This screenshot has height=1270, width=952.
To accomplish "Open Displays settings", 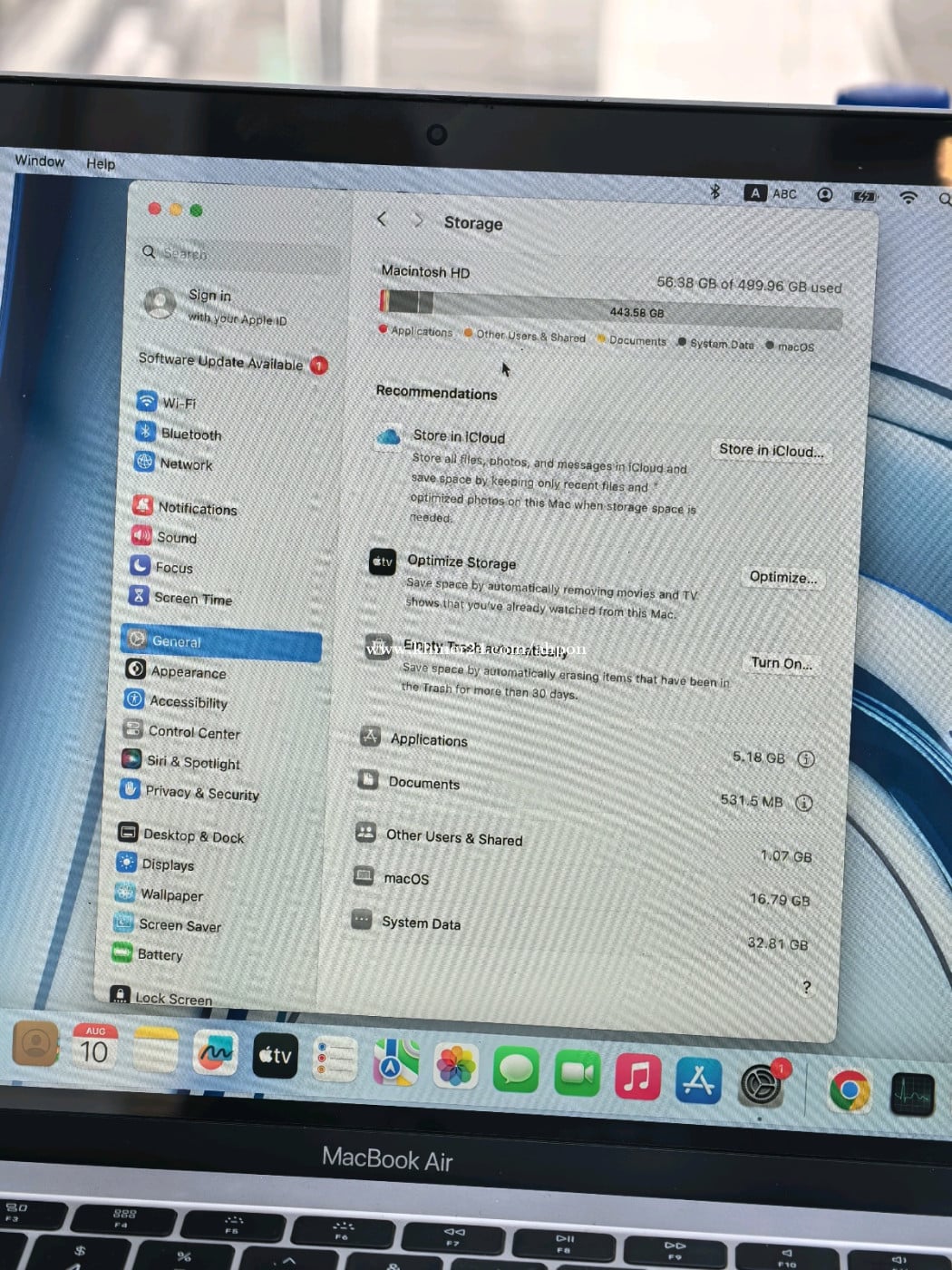I will pyautogui.click(x=155, y=864).
